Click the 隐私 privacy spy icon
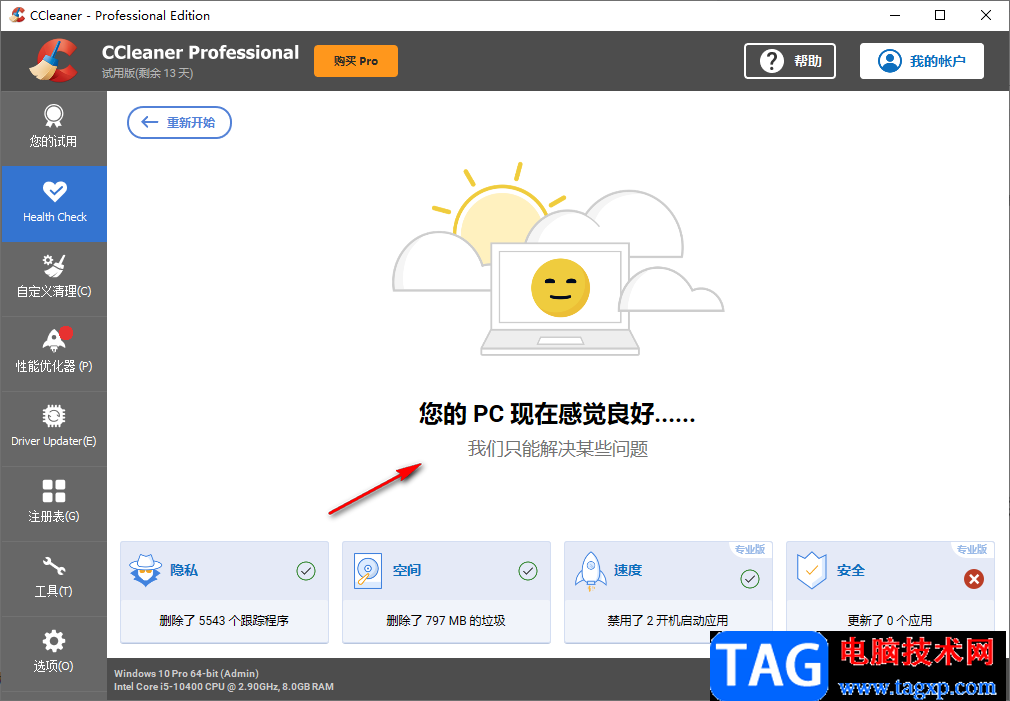Viewport: 1010px width, 701px height. coord(145,570)
